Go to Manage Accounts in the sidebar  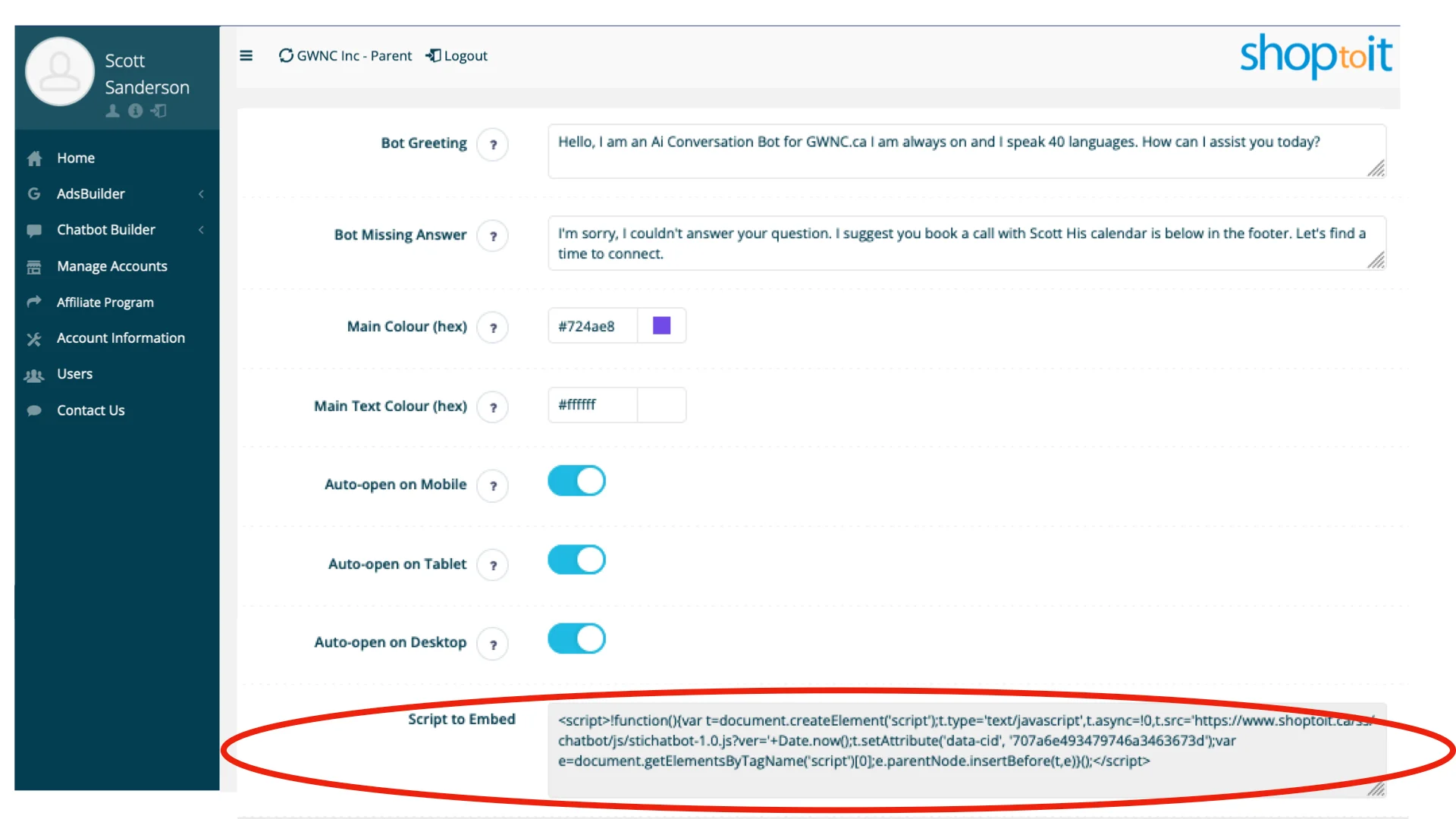(x=111, y=266)
